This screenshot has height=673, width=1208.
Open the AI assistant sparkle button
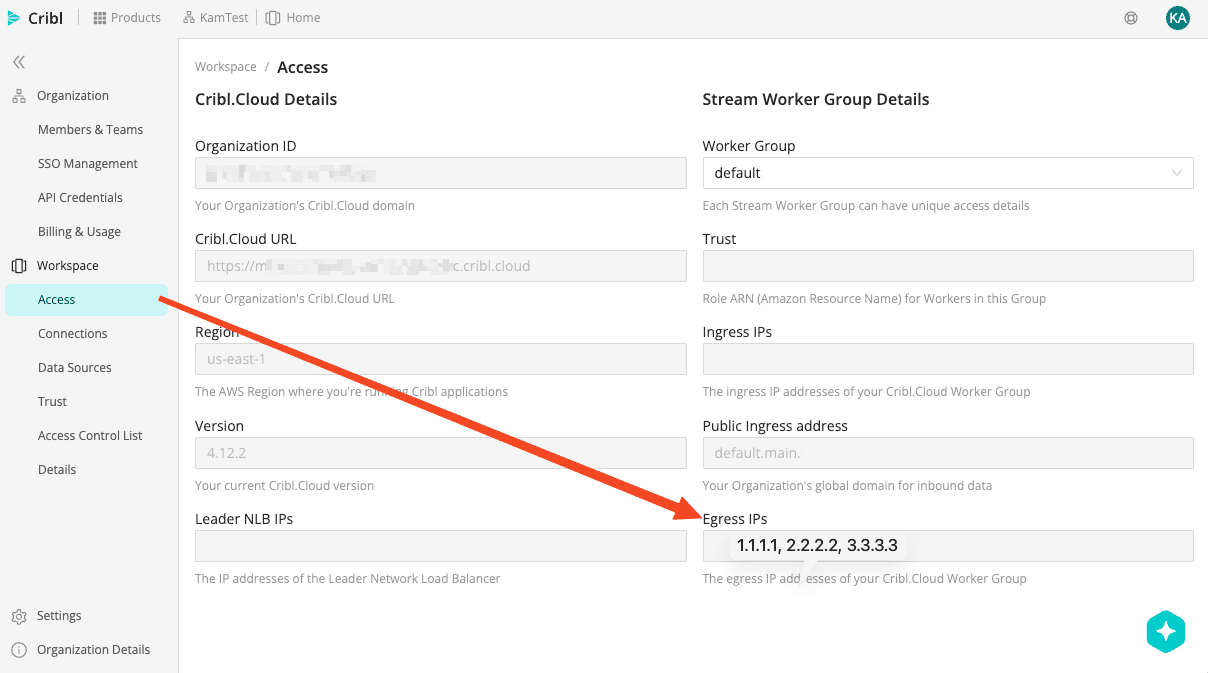1165,632
